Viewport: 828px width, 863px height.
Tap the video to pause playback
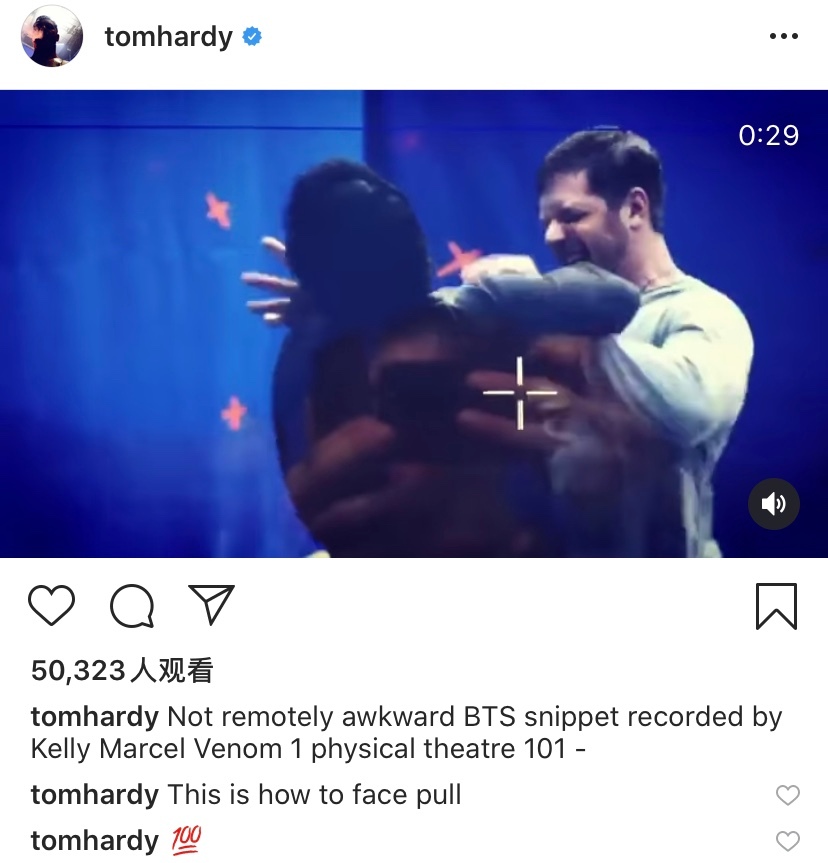tap(414, 324)
